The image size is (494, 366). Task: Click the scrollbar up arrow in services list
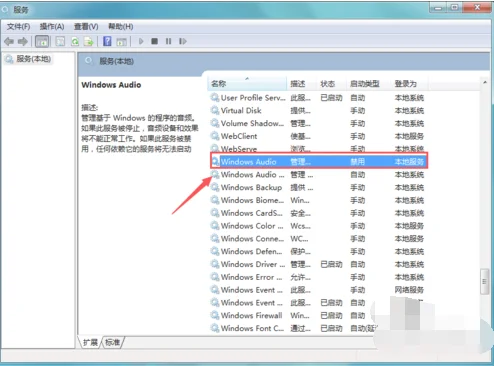pyautogui.click(x=485, y=82)
